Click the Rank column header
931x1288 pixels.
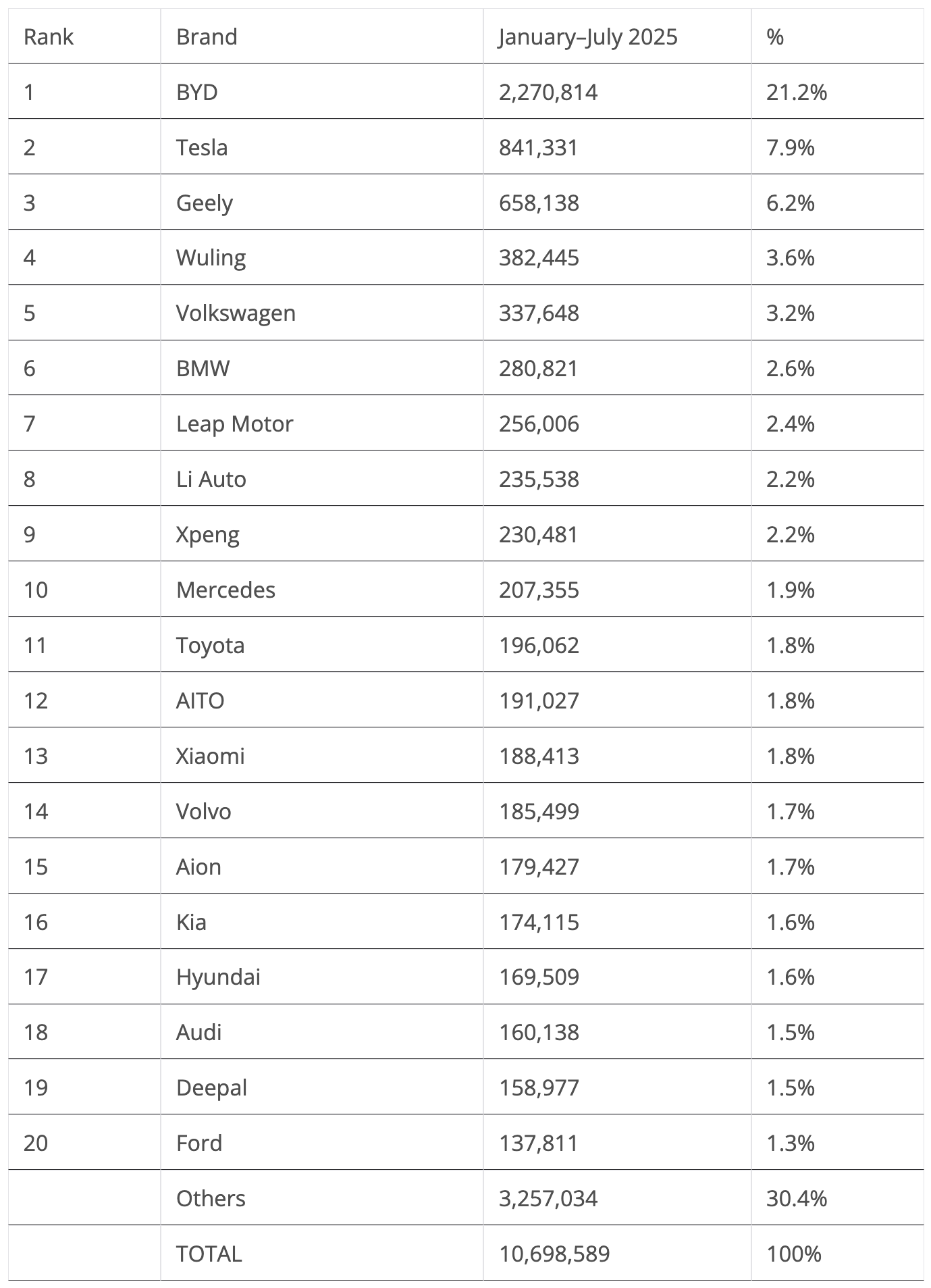(x=48, y=36)
